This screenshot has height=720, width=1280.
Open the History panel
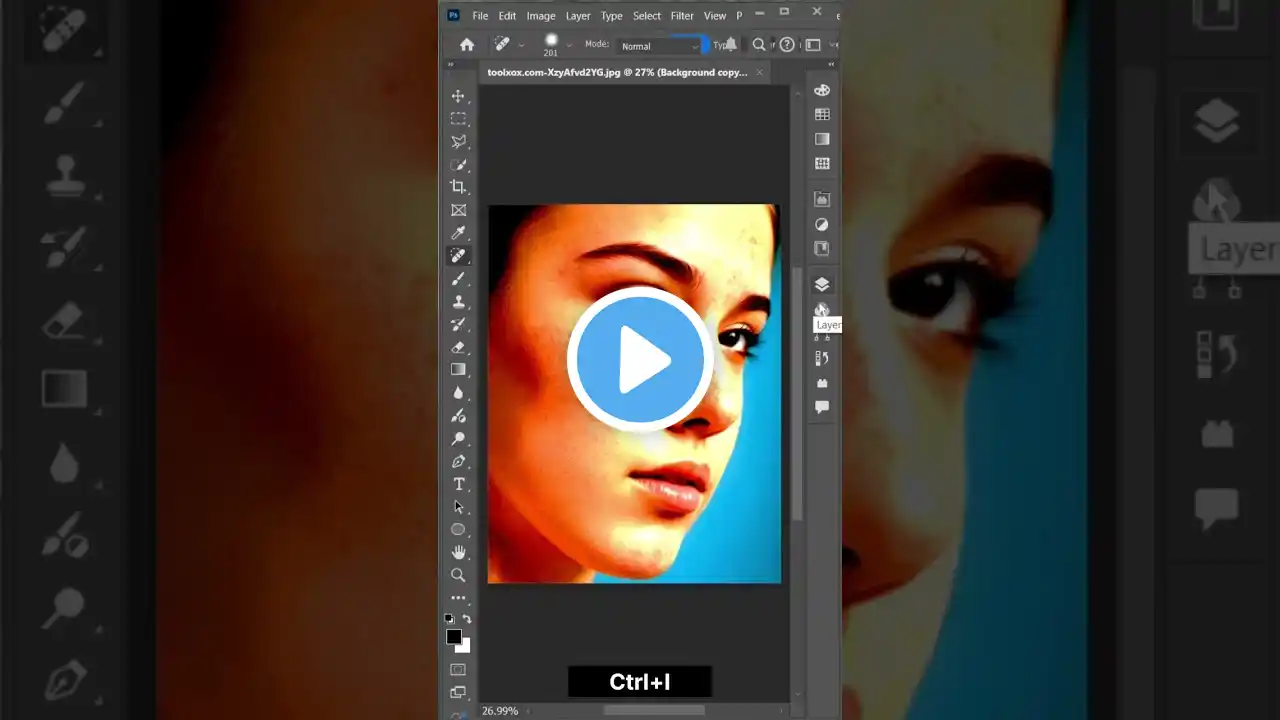point(822,358)
